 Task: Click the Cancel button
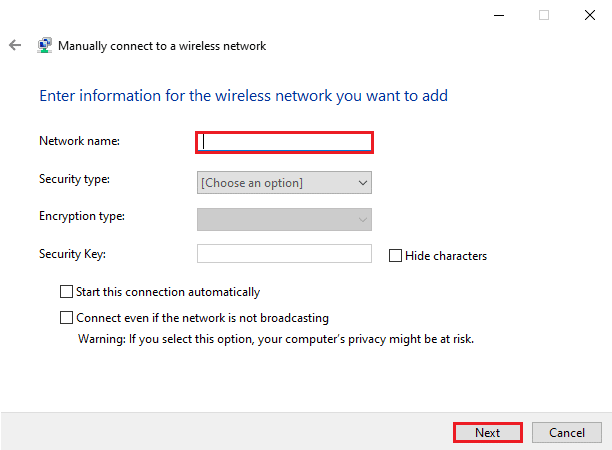tap(566, 432)
